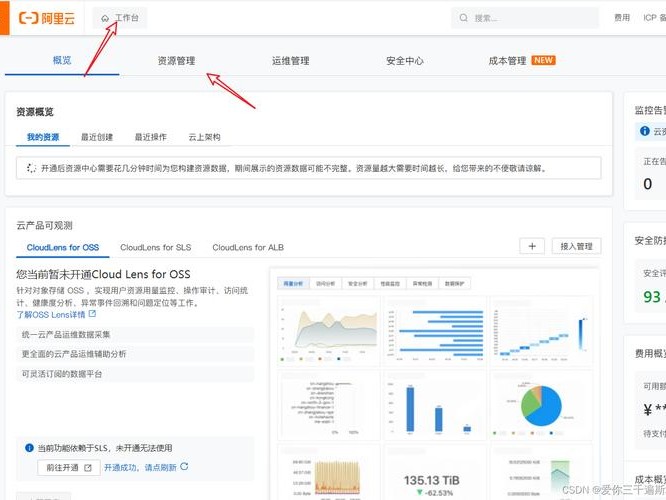Click the alert count 0 in the monitoring card
This screenshot has width=666, height=500.
[x=647, y=184]
